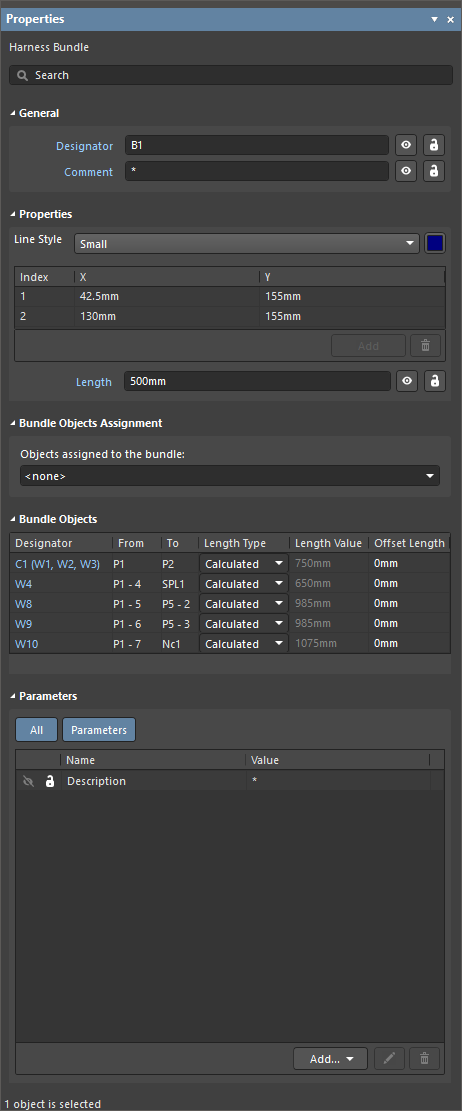
Task: Toggle Comment visibility eye icon
Action: point(405,171)
